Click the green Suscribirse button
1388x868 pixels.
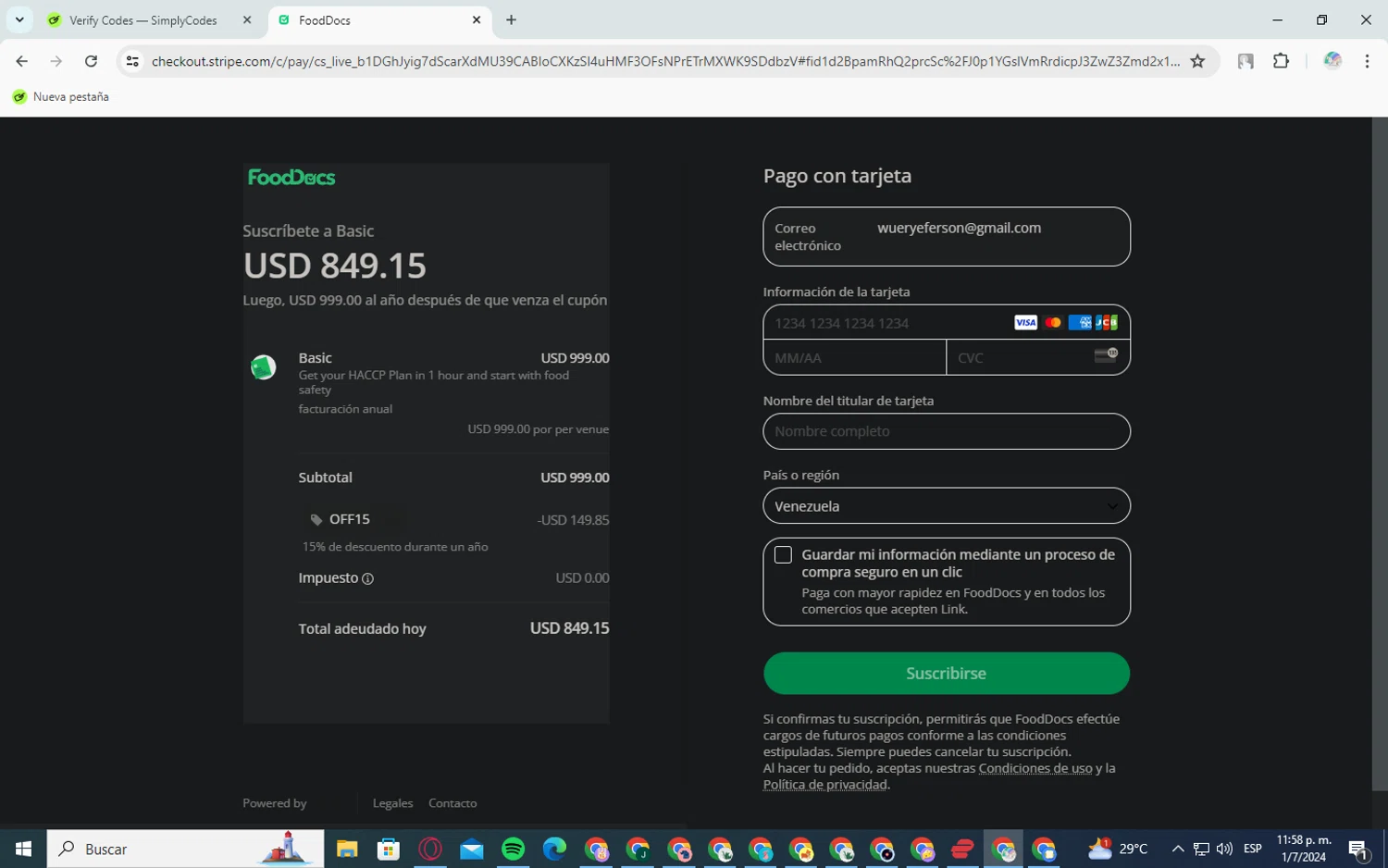pyautogui.click(x=947, y=673)
